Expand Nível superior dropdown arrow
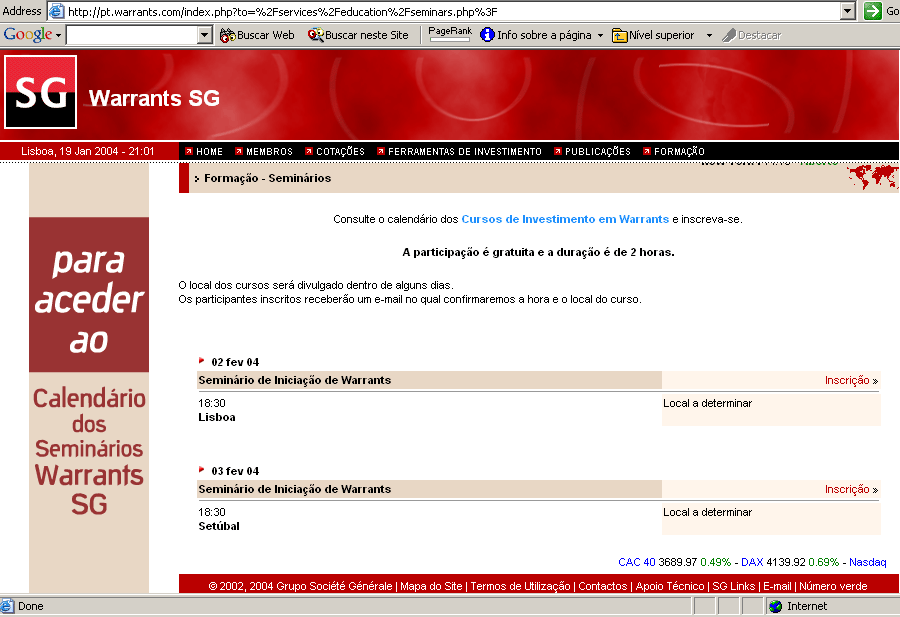This screenshot has width=900, height=617. click(x=709, y=36)
